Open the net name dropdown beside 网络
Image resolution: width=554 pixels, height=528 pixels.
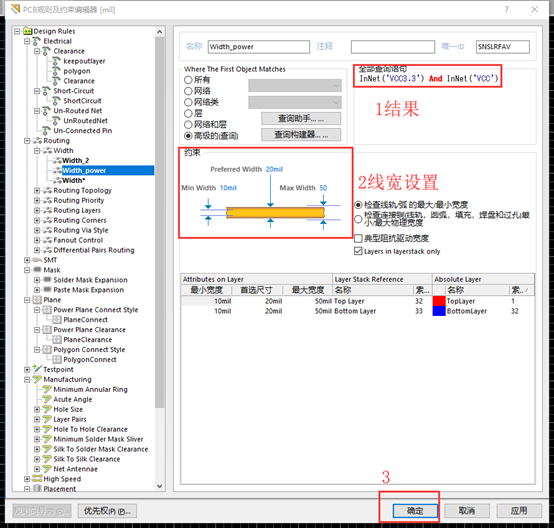[295, 86]
